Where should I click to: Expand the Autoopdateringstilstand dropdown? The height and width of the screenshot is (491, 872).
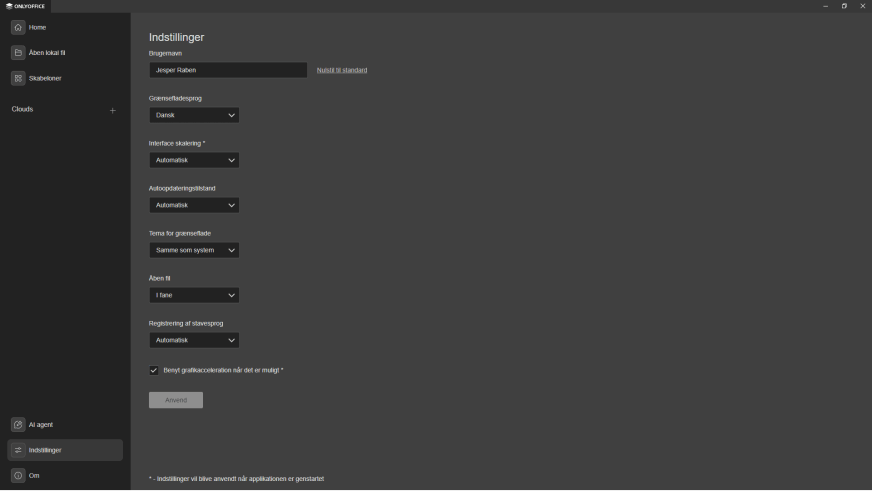[194, 205]
